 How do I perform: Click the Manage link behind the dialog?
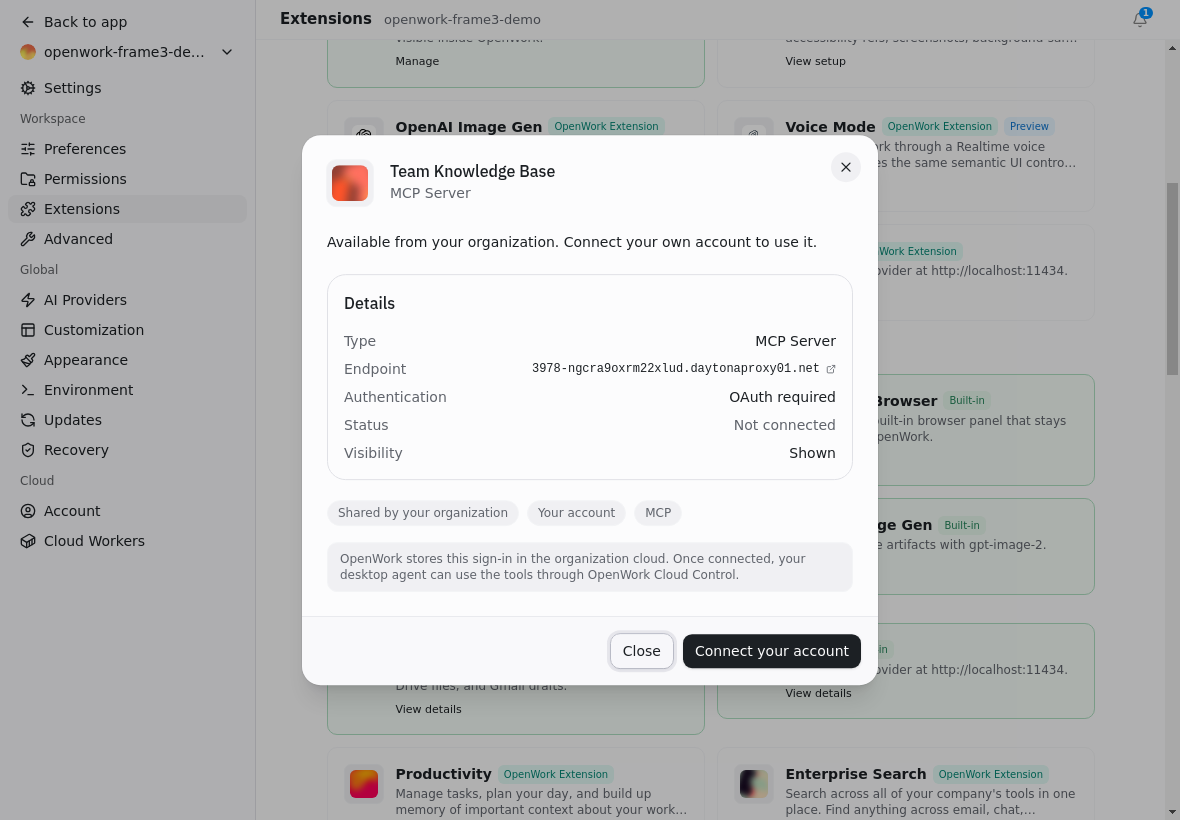[x=417, y=62]
